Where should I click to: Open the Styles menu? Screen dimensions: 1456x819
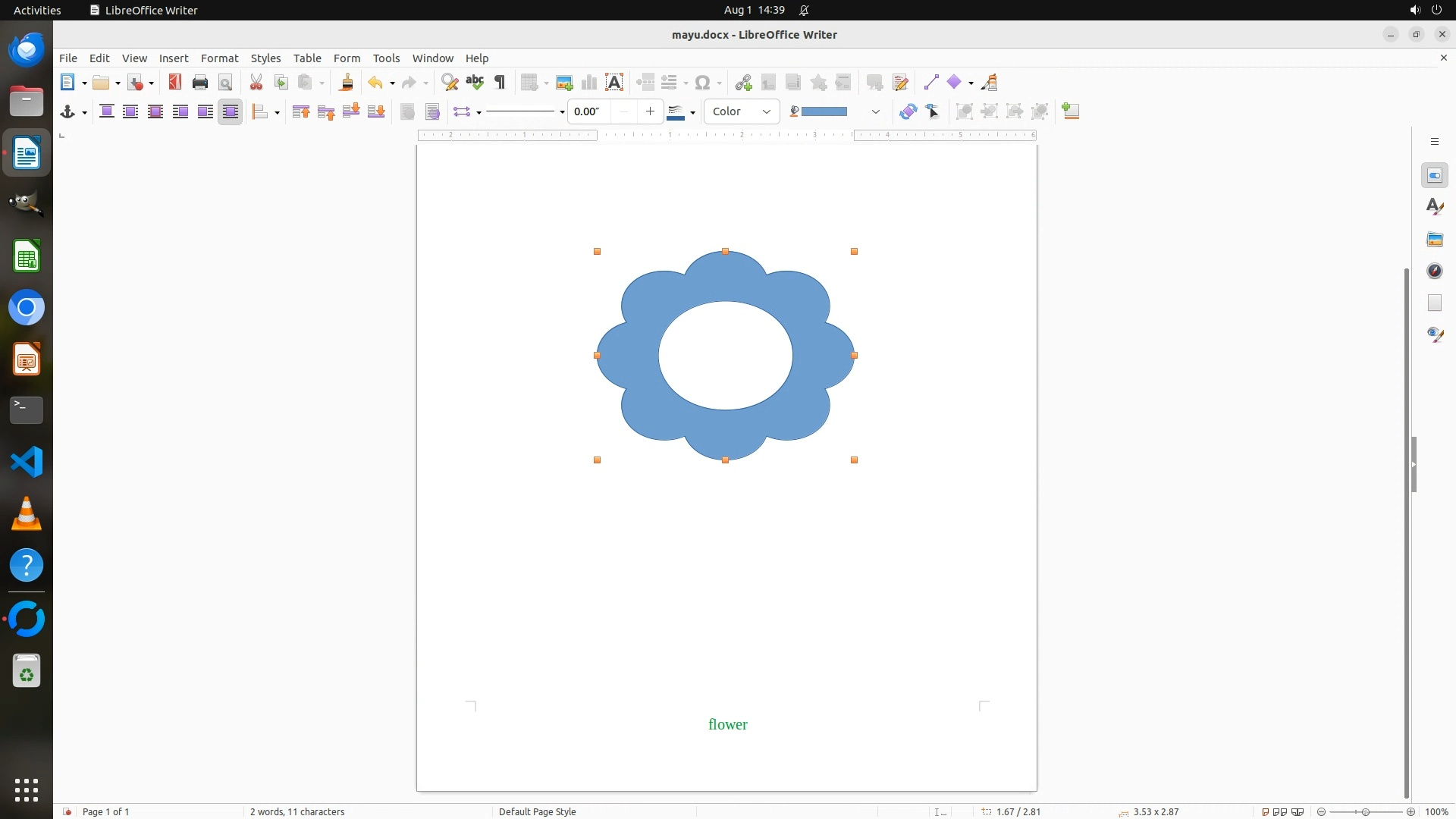pos(265,58)
